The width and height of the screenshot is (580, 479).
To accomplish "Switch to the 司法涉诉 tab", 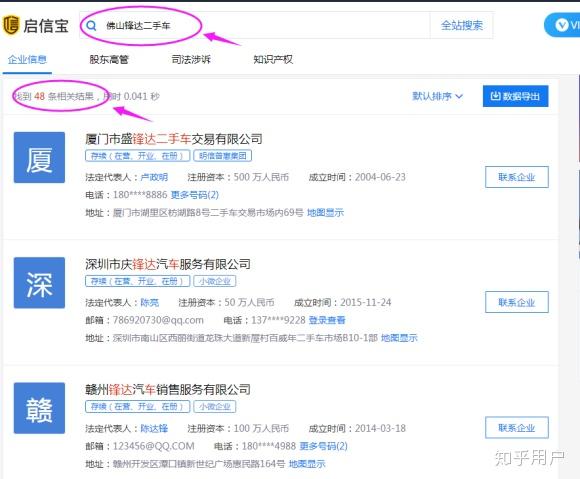I will [x=191, y=59].
